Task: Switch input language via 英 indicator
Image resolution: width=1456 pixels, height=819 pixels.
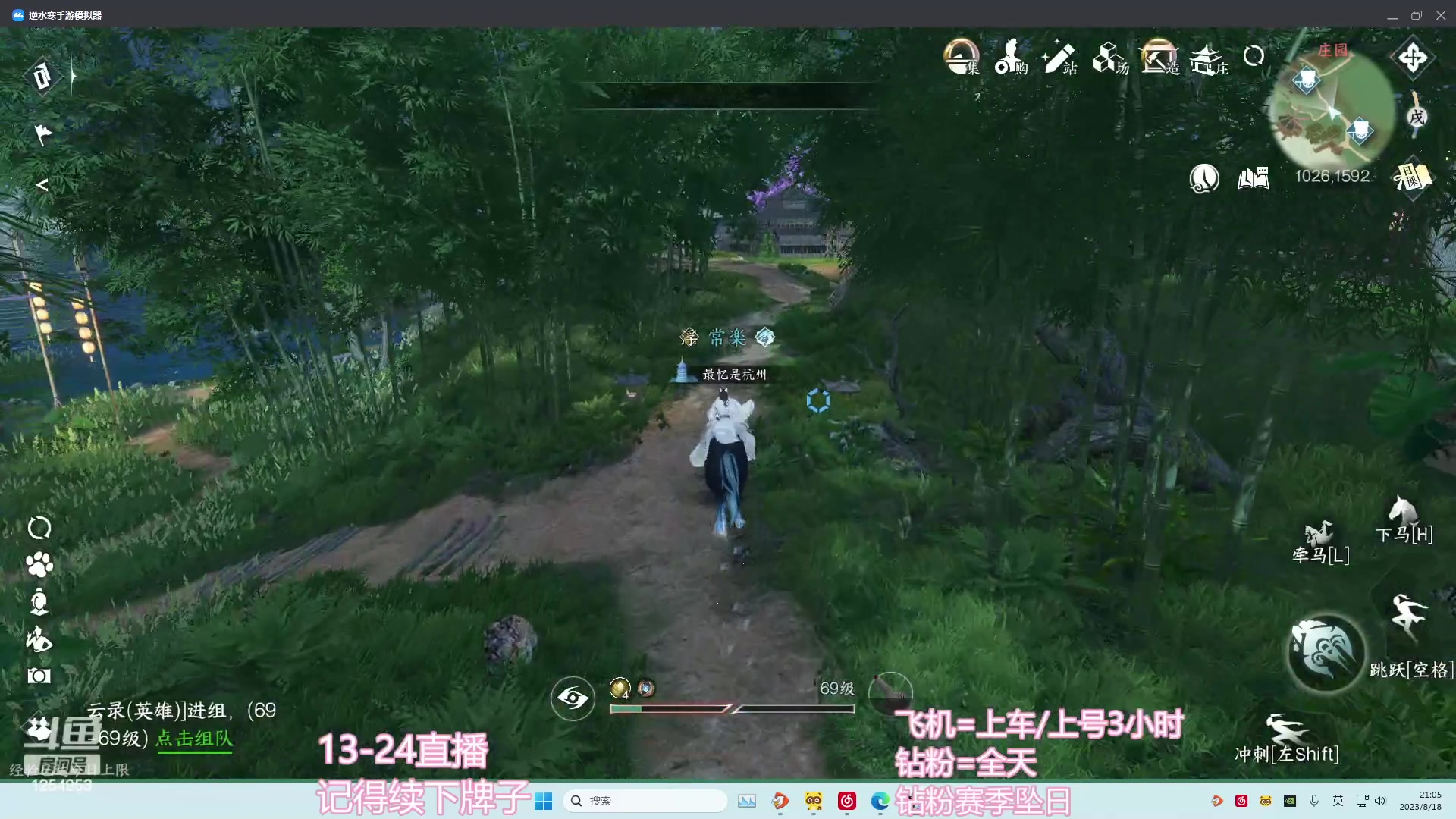Action: 1338,801
